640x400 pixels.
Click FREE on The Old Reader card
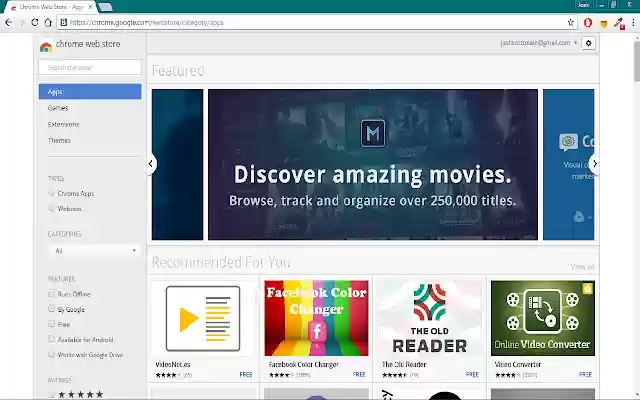(472, 374)
